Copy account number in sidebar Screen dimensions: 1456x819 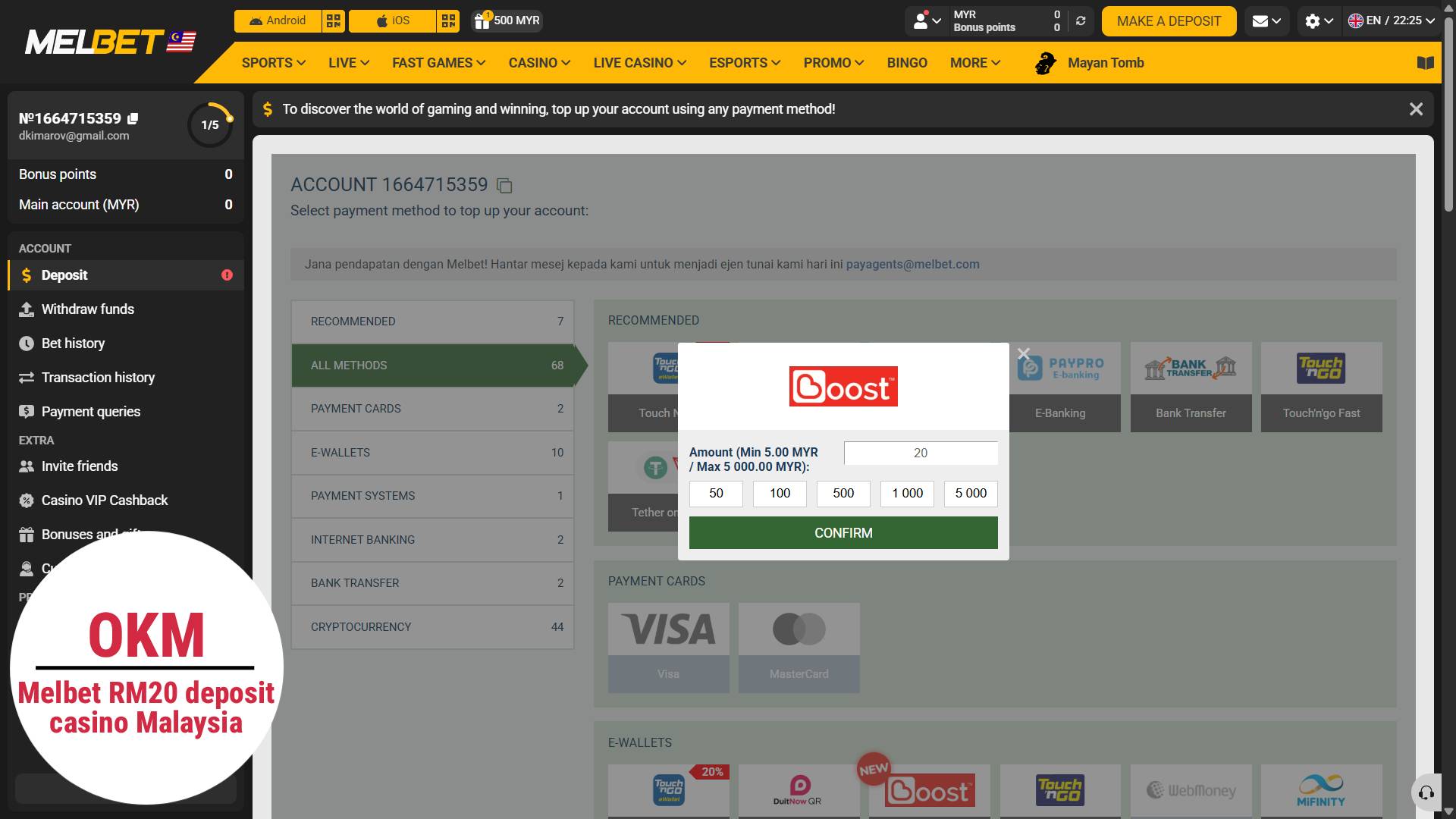pyautogui.click(x=133, y=118)
